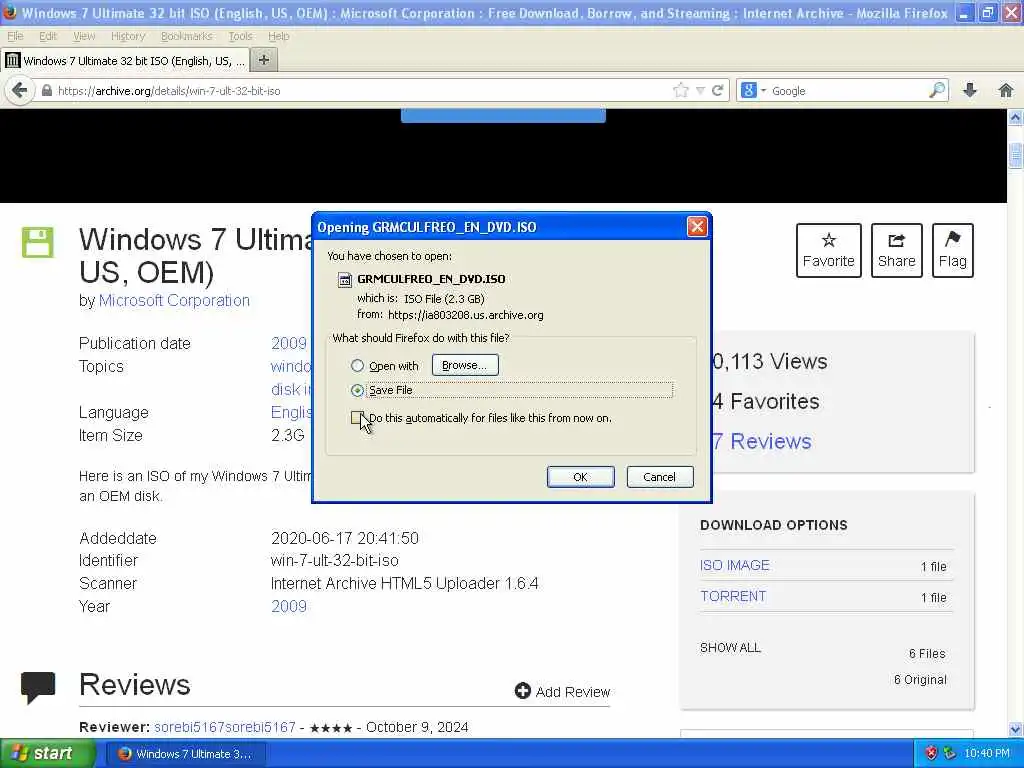
Task: Open the File menu
Action: pyautogui.click(x=15, y=36)
